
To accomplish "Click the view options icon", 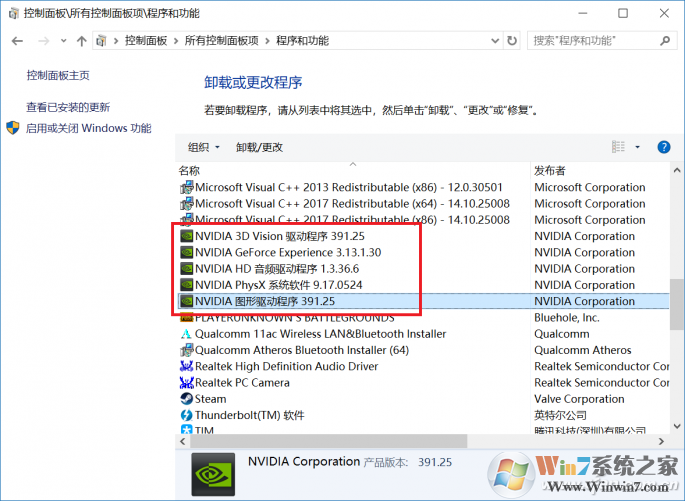I will [618, 147].
